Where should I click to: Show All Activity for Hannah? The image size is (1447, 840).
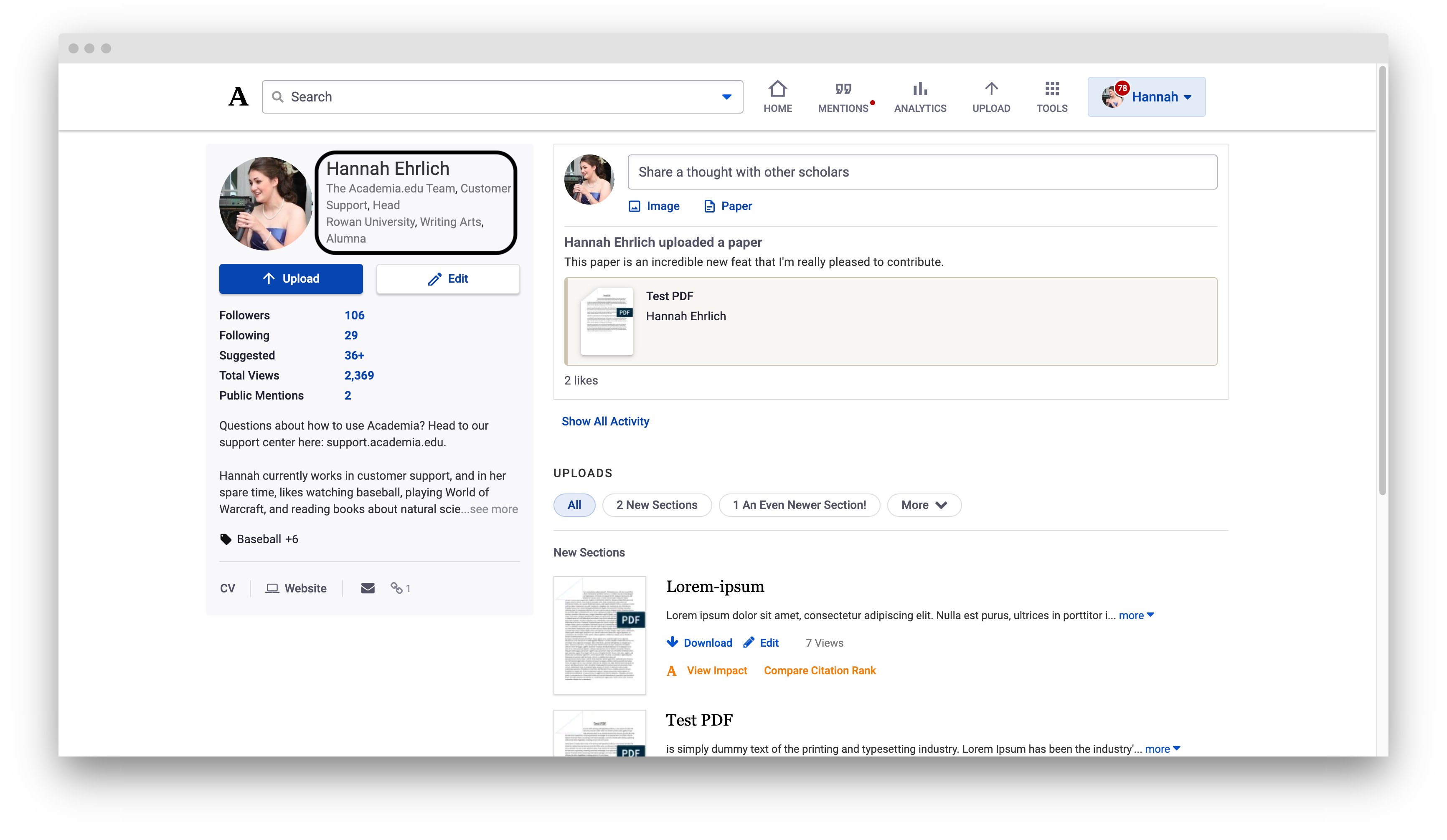(605, 421)
